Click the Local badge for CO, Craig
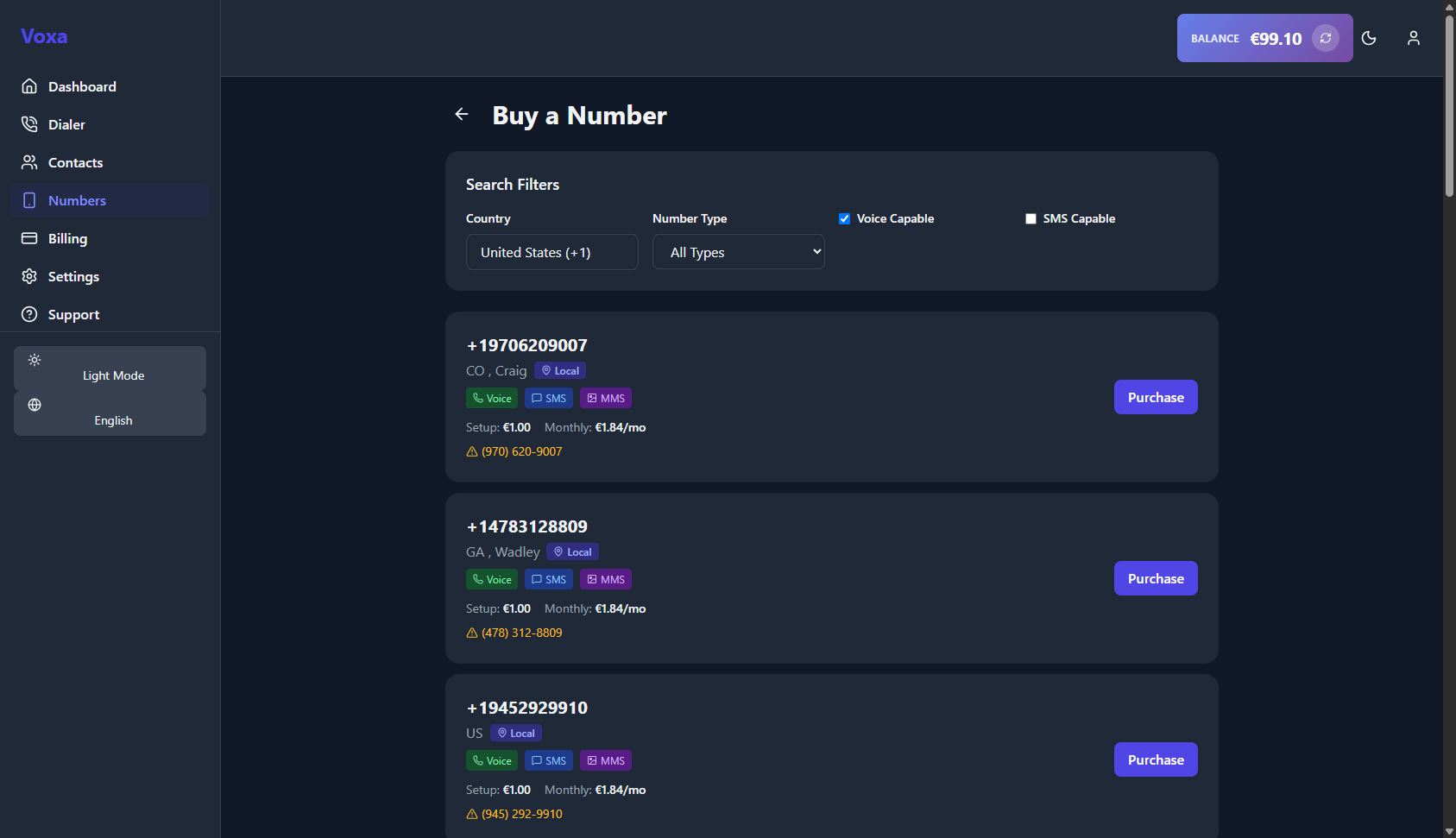 click(560, 370)
